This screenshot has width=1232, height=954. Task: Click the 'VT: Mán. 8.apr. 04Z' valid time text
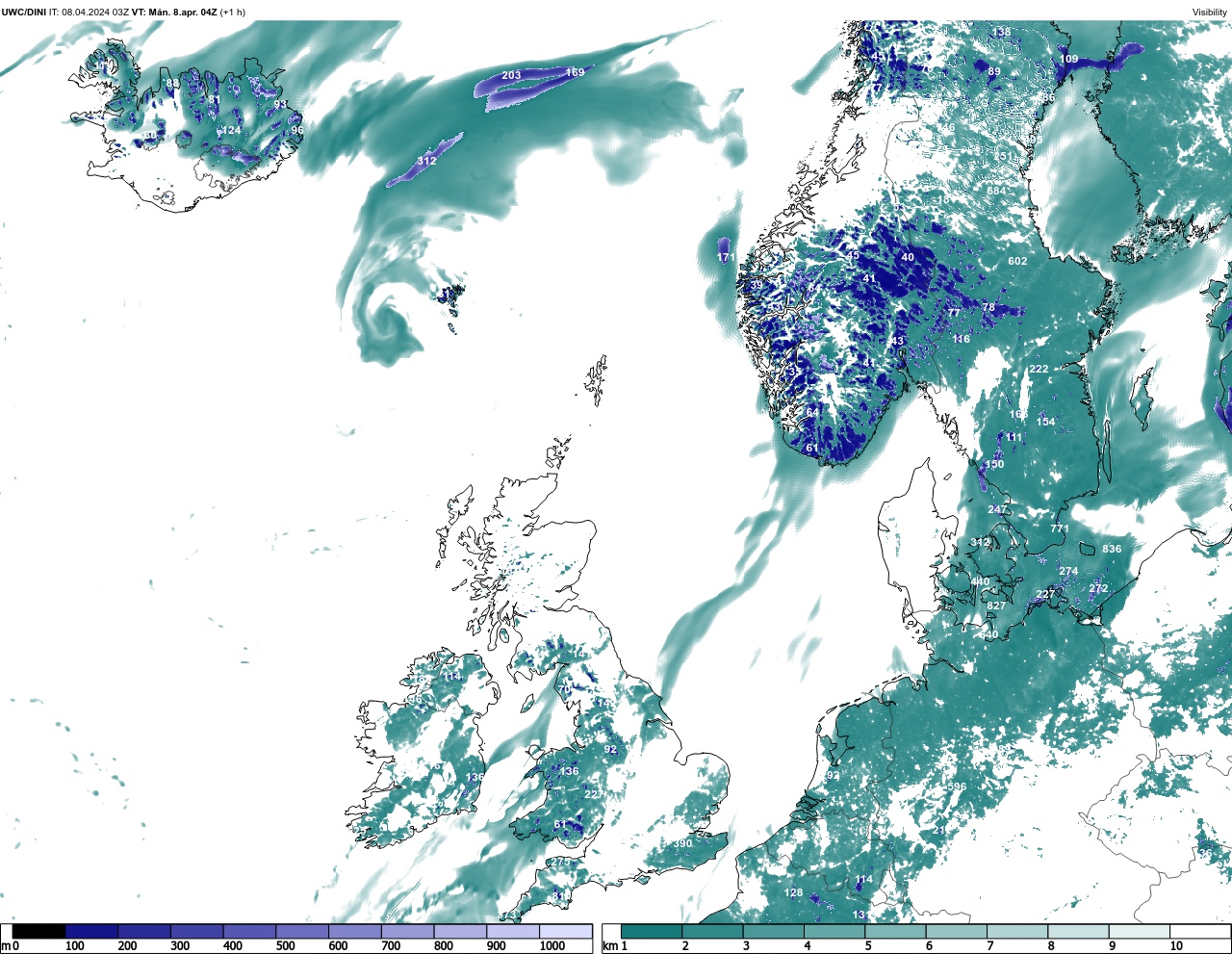click(x=175, y=12)
